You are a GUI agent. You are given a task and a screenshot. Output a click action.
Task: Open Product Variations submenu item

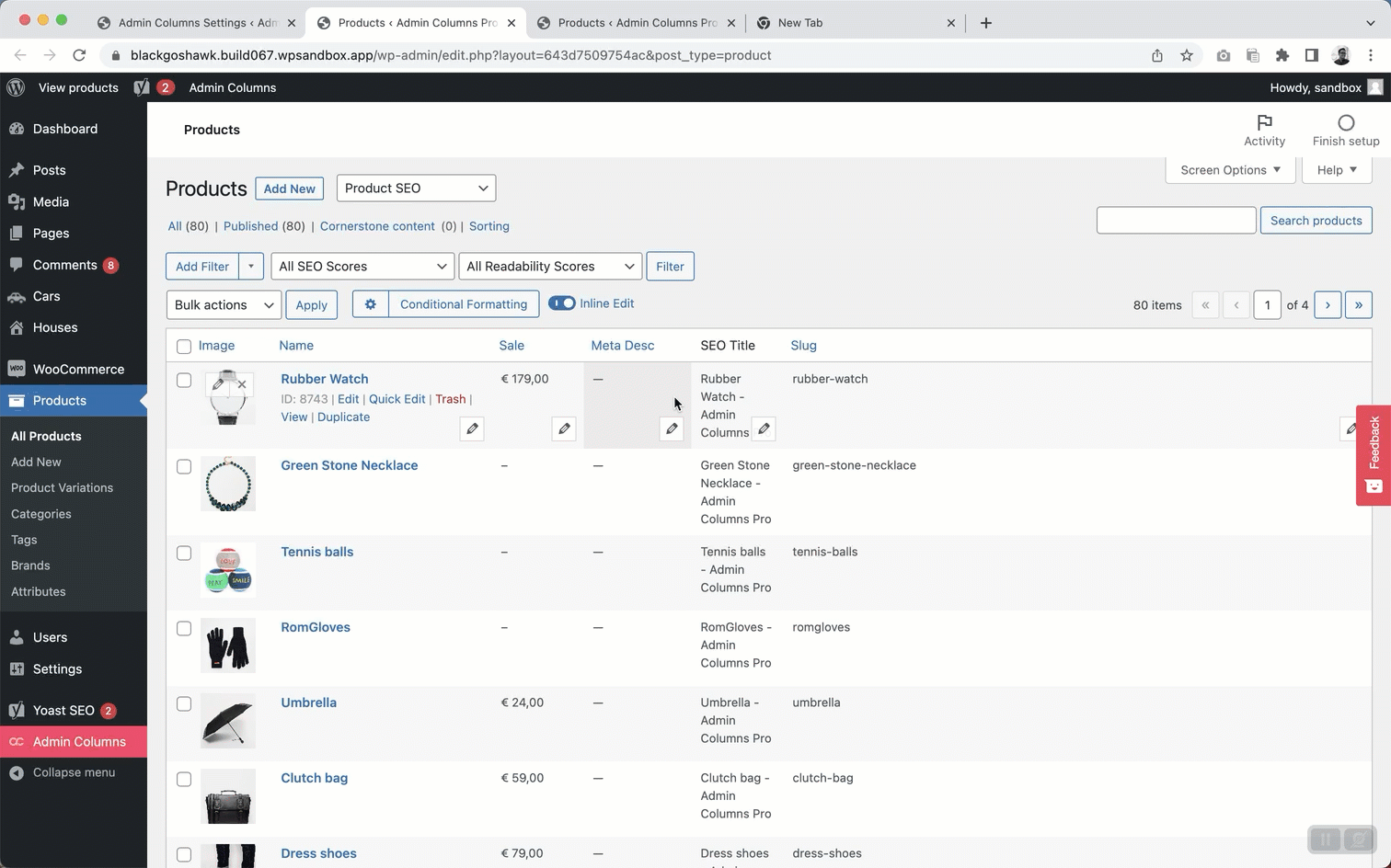coord(62,488)
